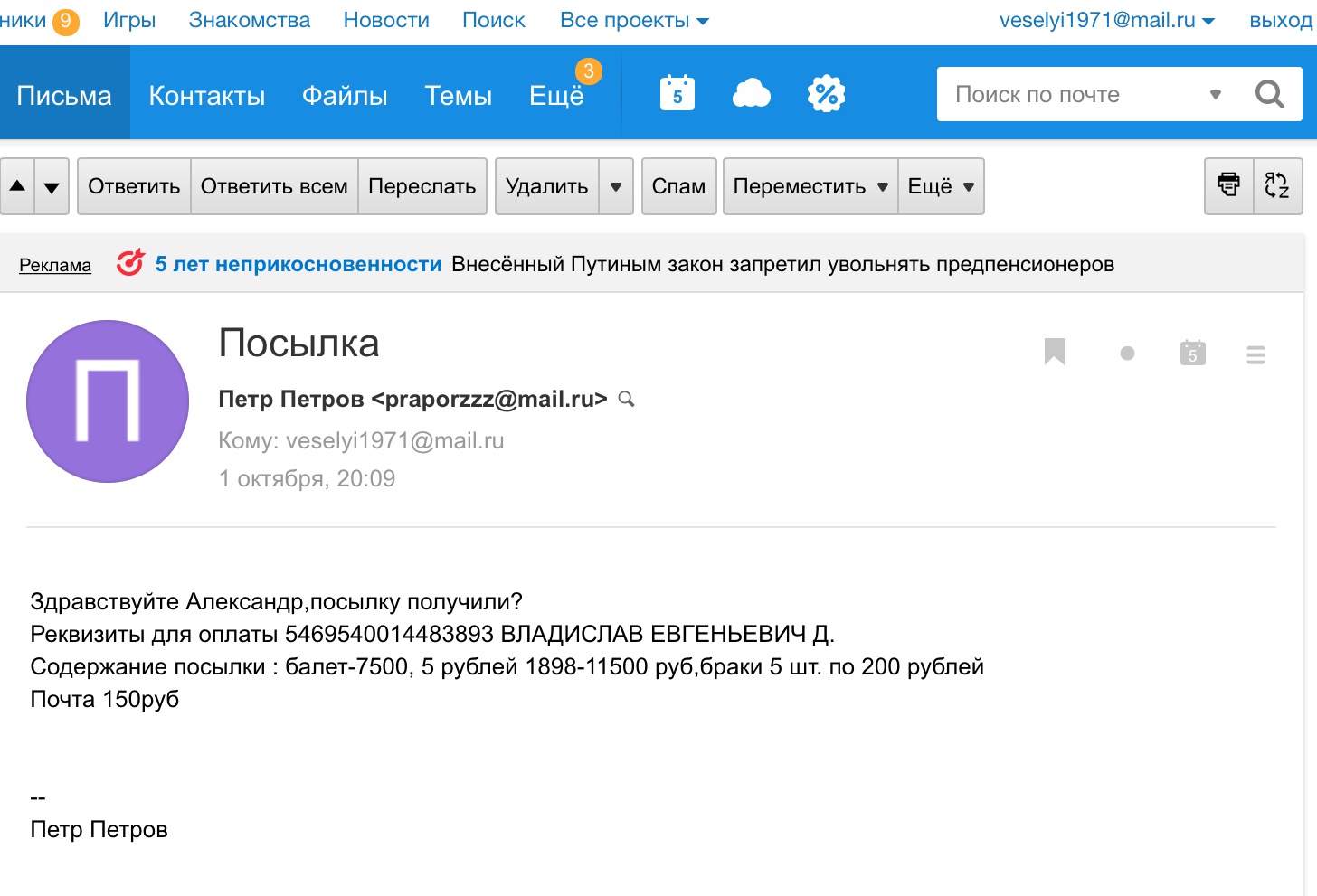The image size is (1317, 896).
Task: Open the message options hamburger menu
Action: click(1255, 354)
